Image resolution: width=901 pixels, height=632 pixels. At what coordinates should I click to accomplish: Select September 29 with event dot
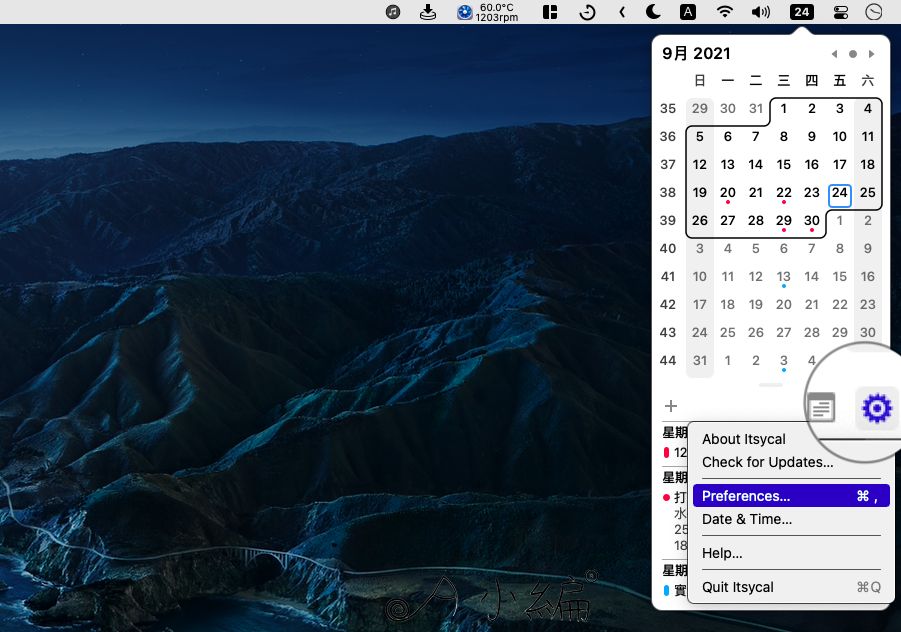(x=783, y=221)
